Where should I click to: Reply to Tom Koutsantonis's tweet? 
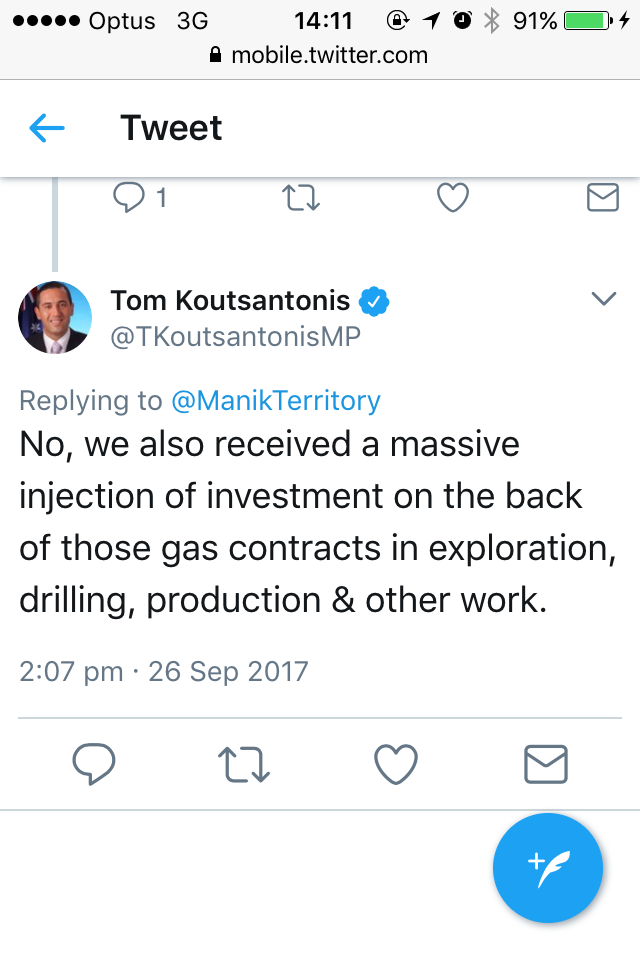click(x=95, y=765)
